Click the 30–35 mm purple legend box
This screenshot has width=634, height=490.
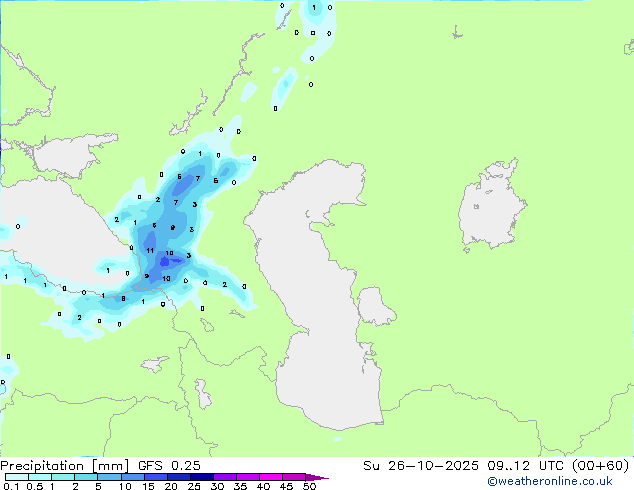pos(225,477)
